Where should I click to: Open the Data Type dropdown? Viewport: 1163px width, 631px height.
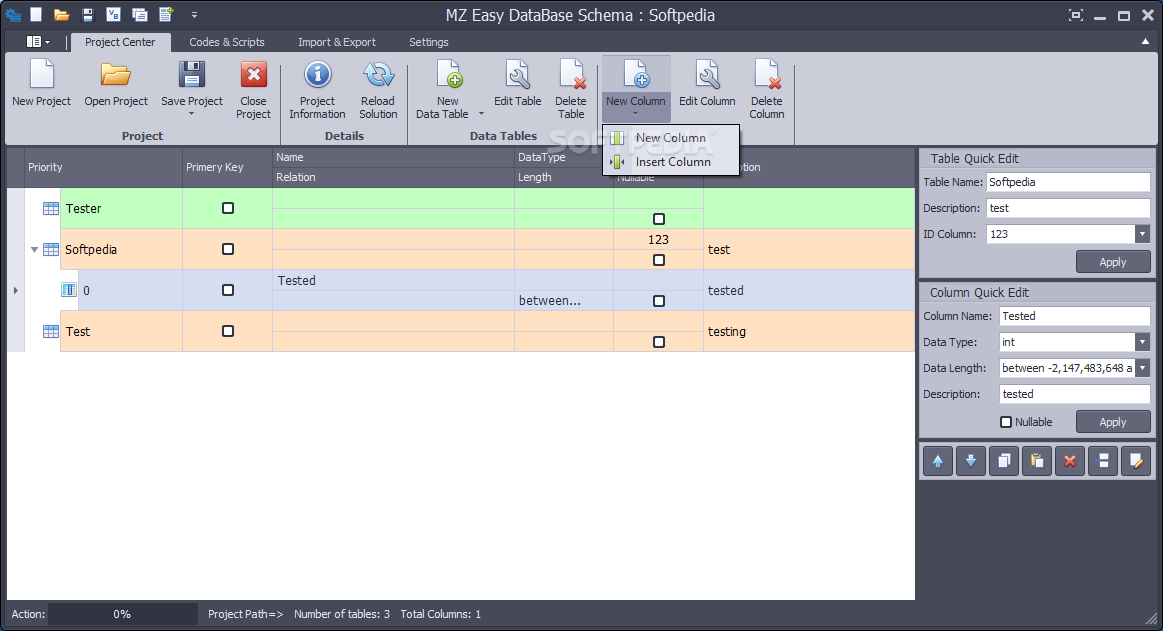pos(1142,342)
